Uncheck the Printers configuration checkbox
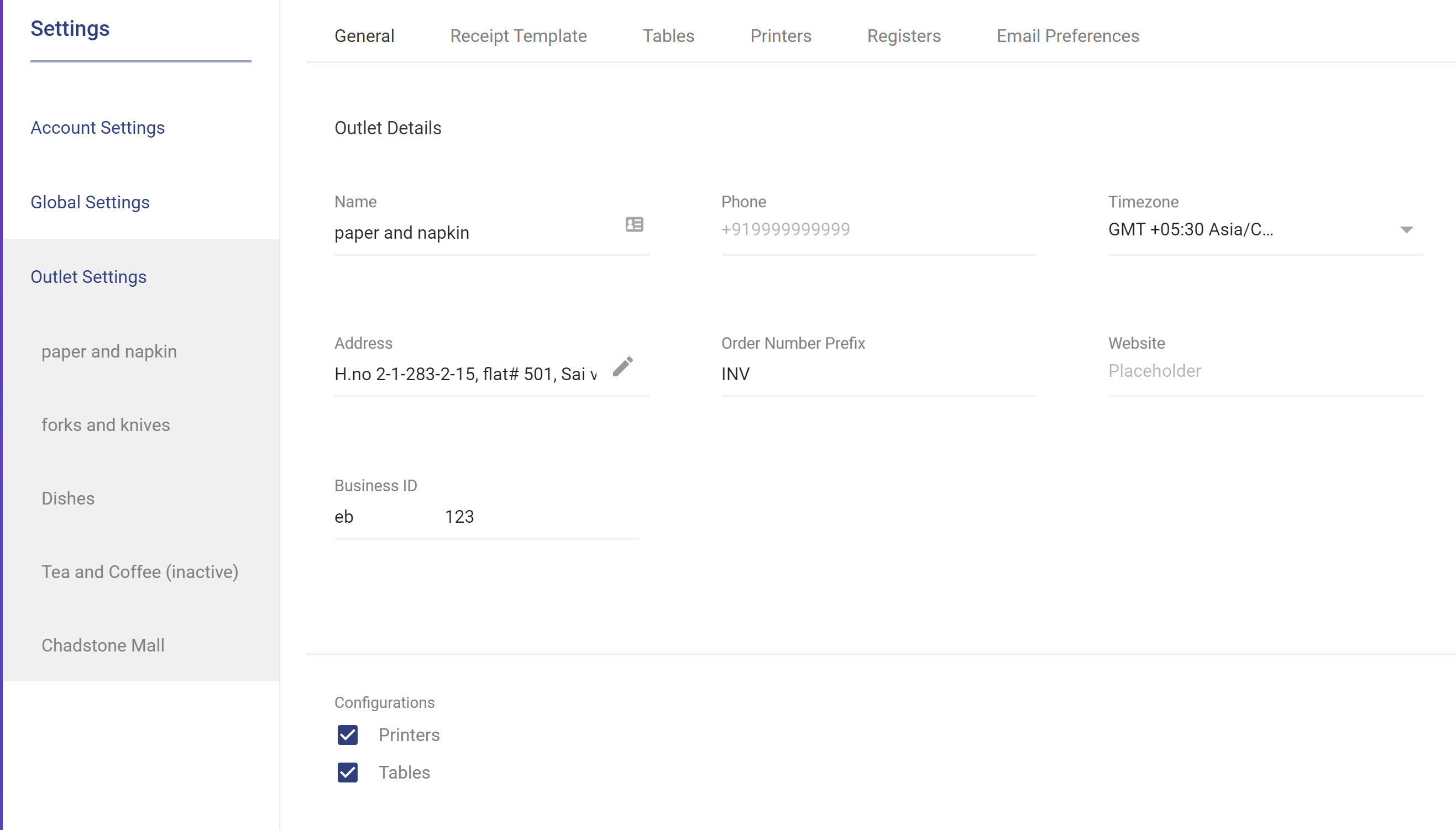 (347, 735)
